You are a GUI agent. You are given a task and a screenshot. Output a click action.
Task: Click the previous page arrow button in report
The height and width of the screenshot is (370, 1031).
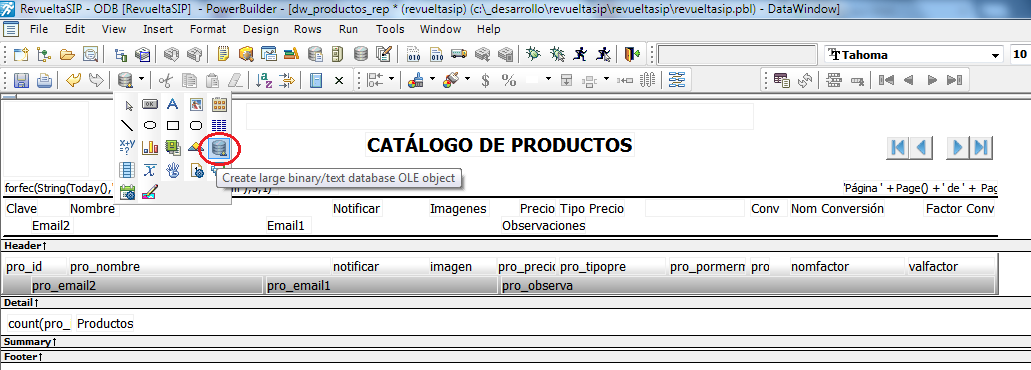point(922,148)
